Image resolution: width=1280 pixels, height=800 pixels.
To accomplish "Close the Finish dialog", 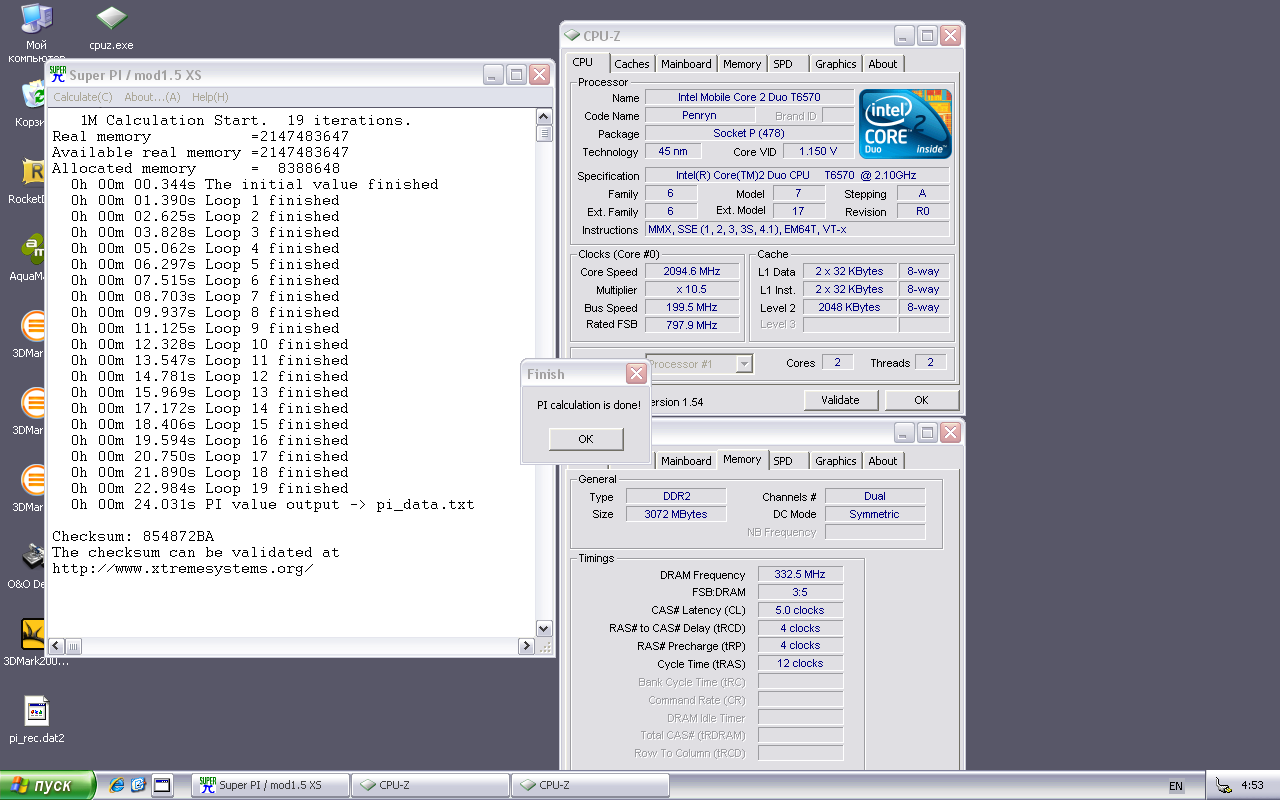I will pos(636,374).
